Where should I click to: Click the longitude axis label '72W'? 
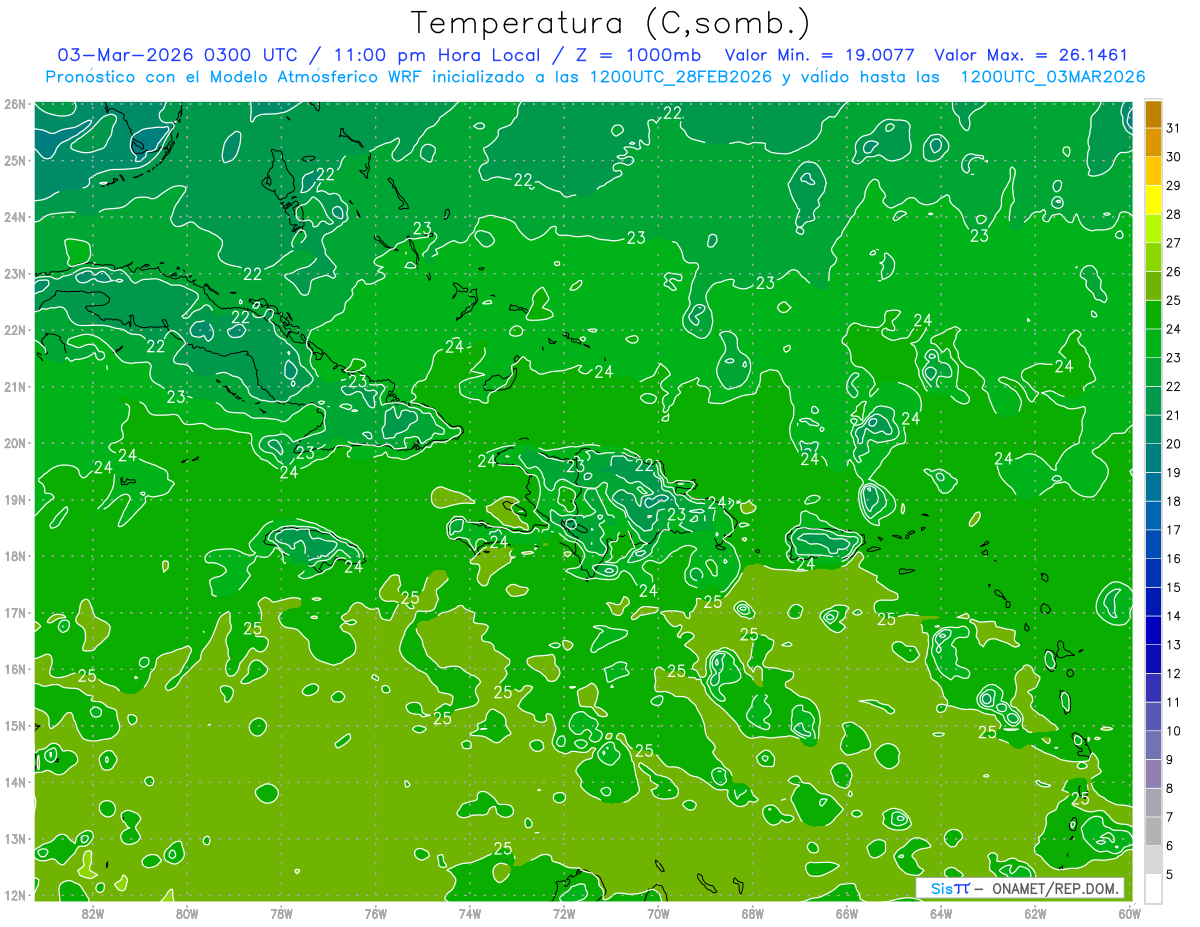coord(564,912)
